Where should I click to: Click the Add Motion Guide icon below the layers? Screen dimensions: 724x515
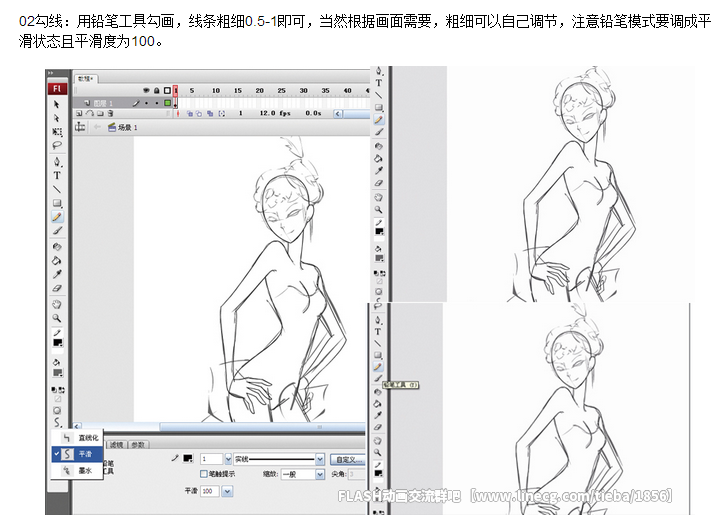[90, 113]
